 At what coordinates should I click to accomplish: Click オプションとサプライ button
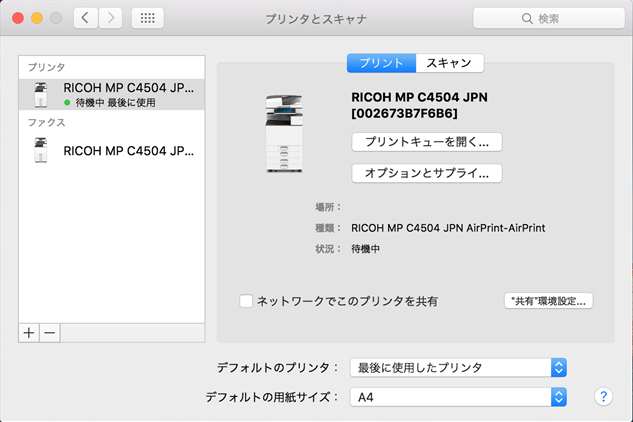pyautogui.click(x=427, y=173)
